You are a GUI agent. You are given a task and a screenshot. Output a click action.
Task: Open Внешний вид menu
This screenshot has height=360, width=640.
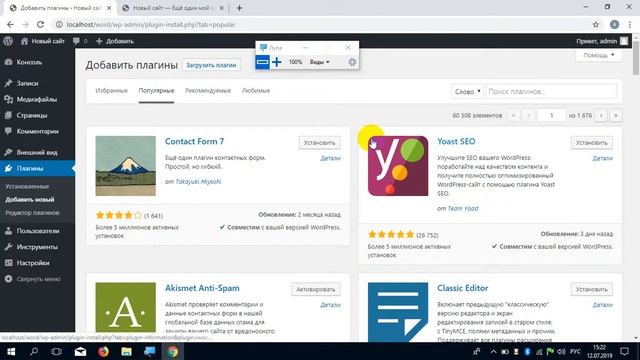(x=37, y=152)
